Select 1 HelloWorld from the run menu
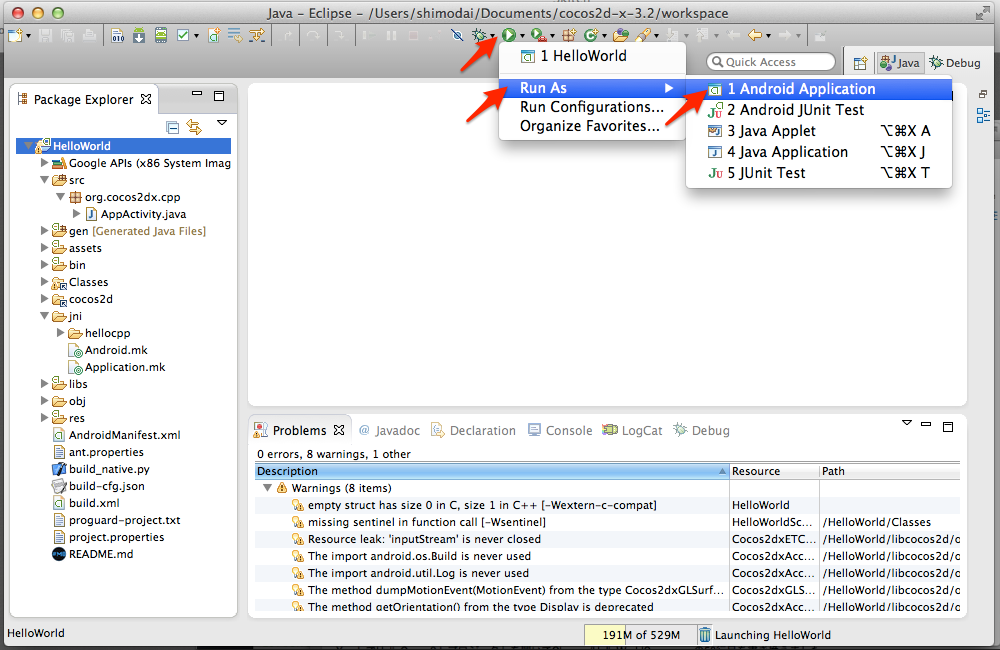 pyautogui.click(x=592, y=56)
